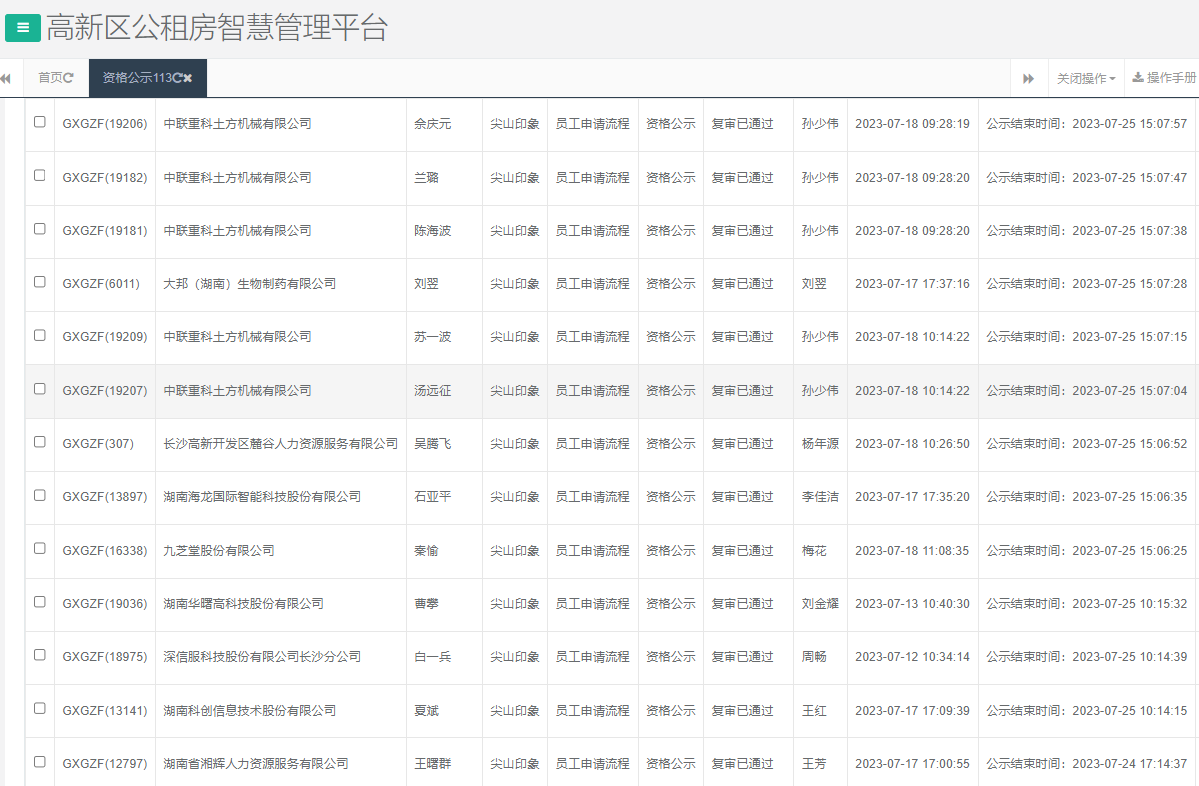Click ID cell GXGZF(19206)
Viewport: 1199px width, 786px height.
[105, 124]
